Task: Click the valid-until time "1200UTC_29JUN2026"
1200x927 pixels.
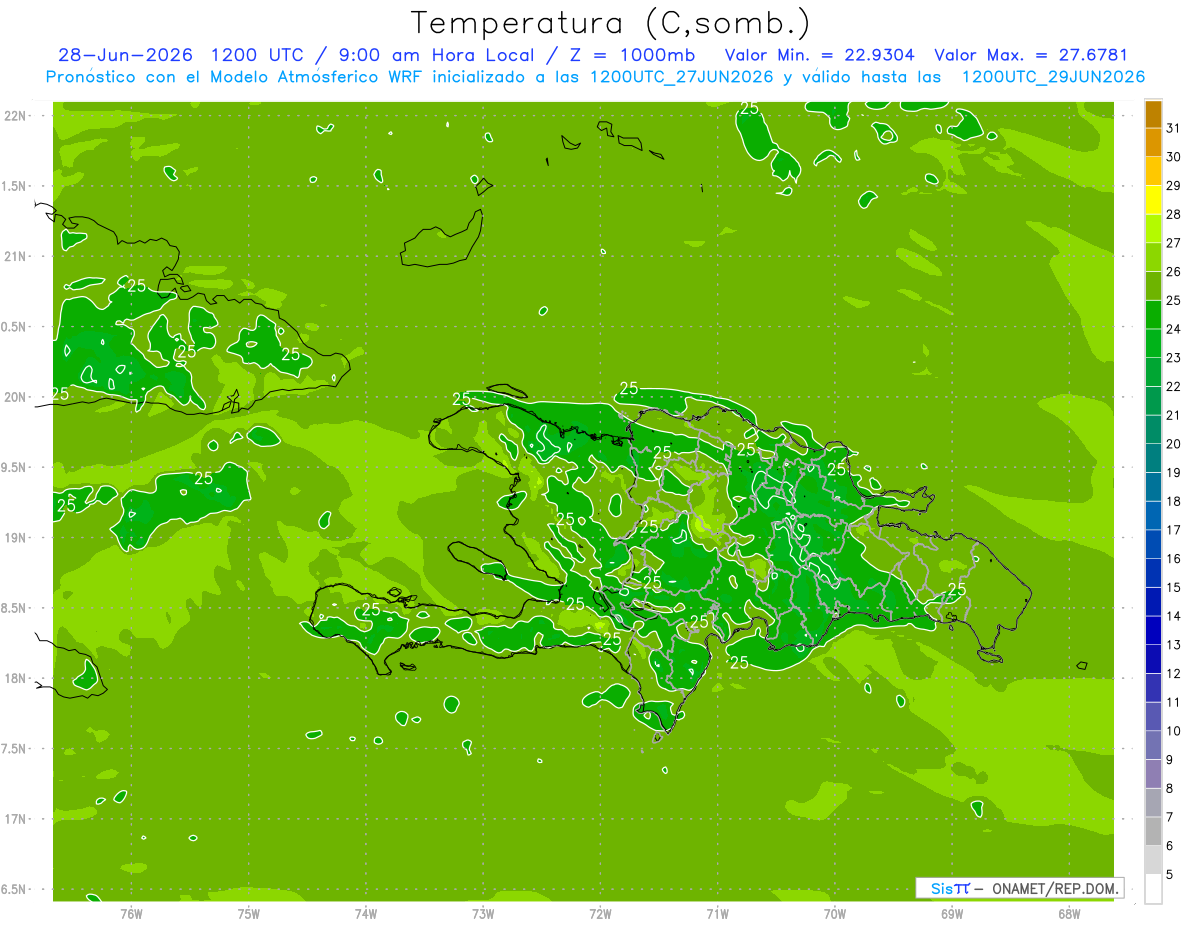Action: tap(1053, 77)
